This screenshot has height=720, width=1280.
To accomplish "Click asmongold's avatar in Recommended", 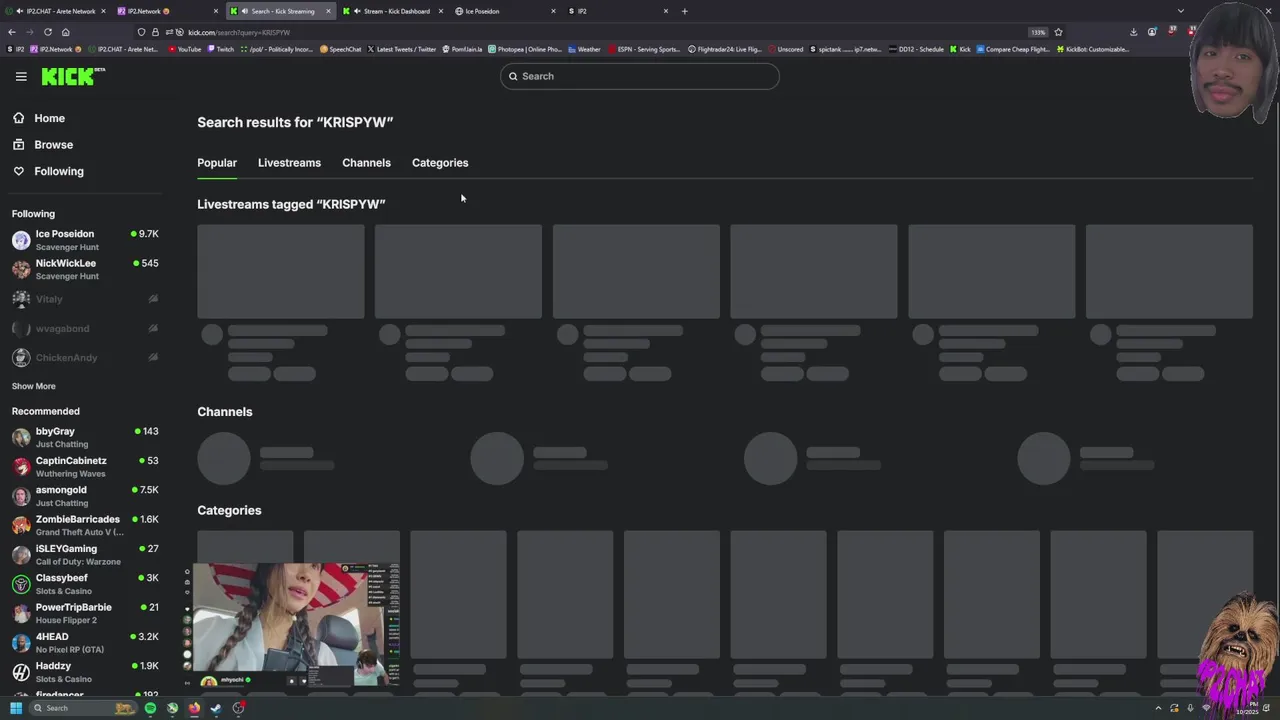I will [x=21, y=496].
